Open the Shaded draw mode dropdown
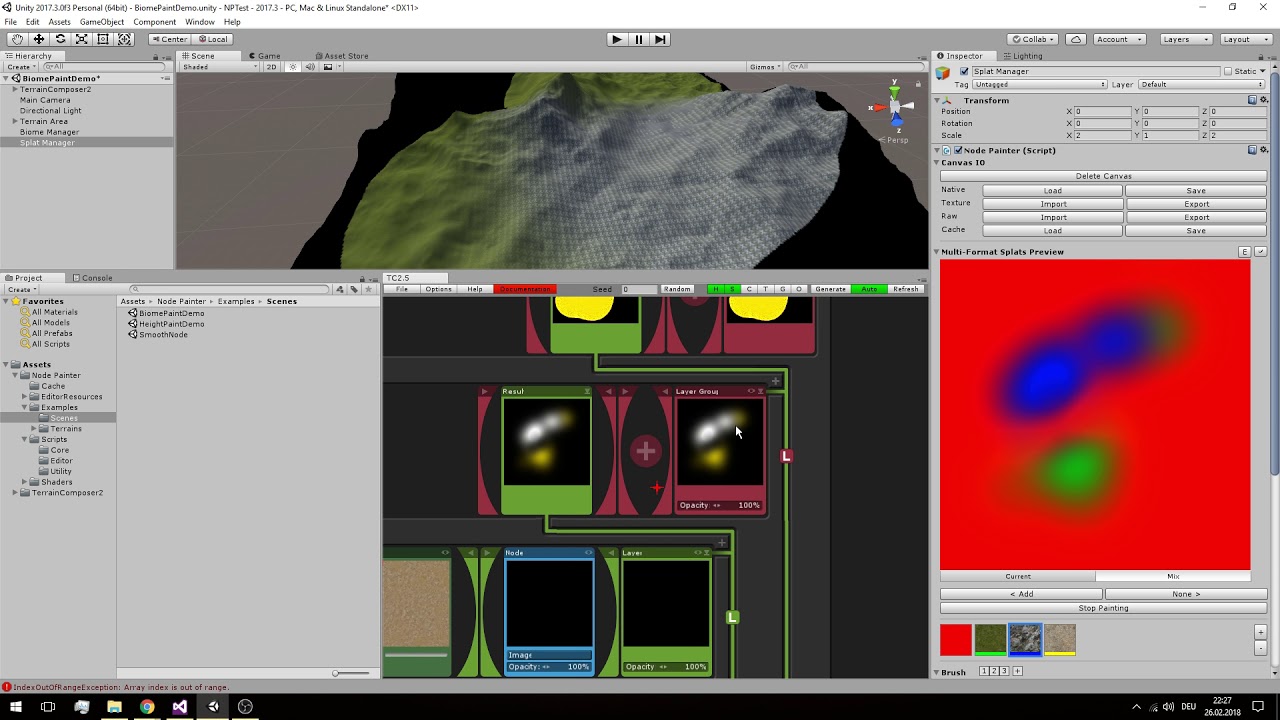Screen dimensions: 1280x720 point(219,67)
